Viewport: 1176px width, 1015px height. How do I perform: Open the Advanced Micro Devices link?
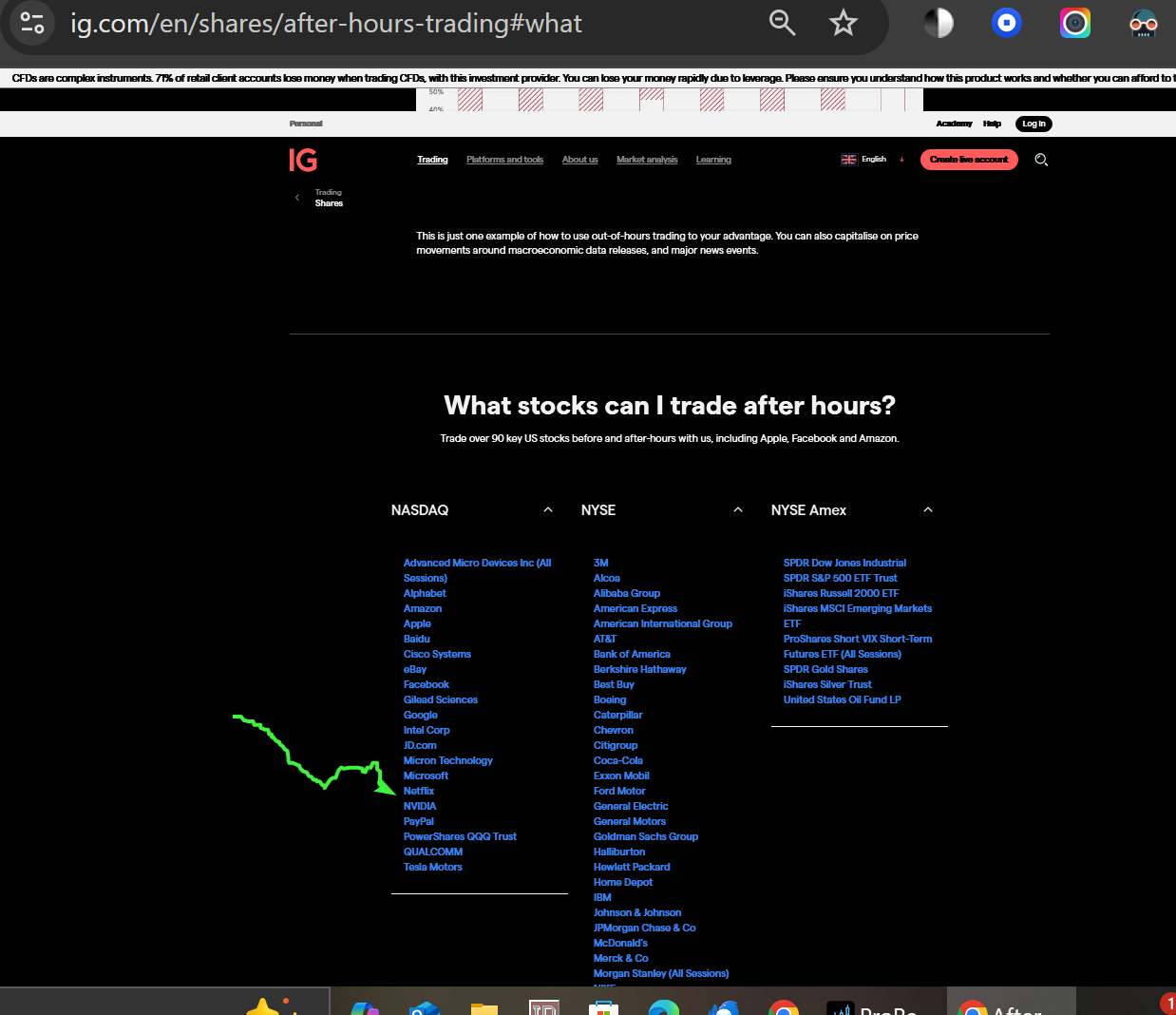(477, 570)
